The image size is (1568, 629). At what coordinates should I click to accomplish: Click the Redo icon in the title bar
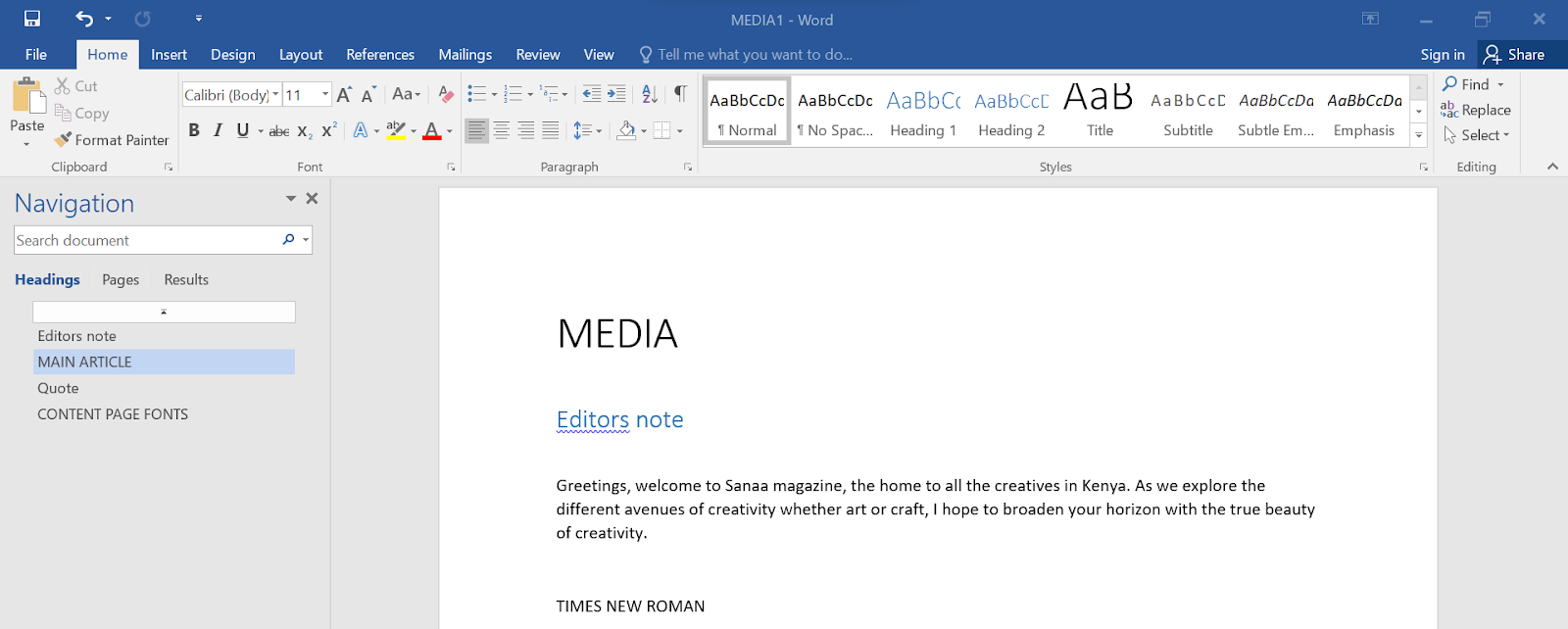(143, 19)
